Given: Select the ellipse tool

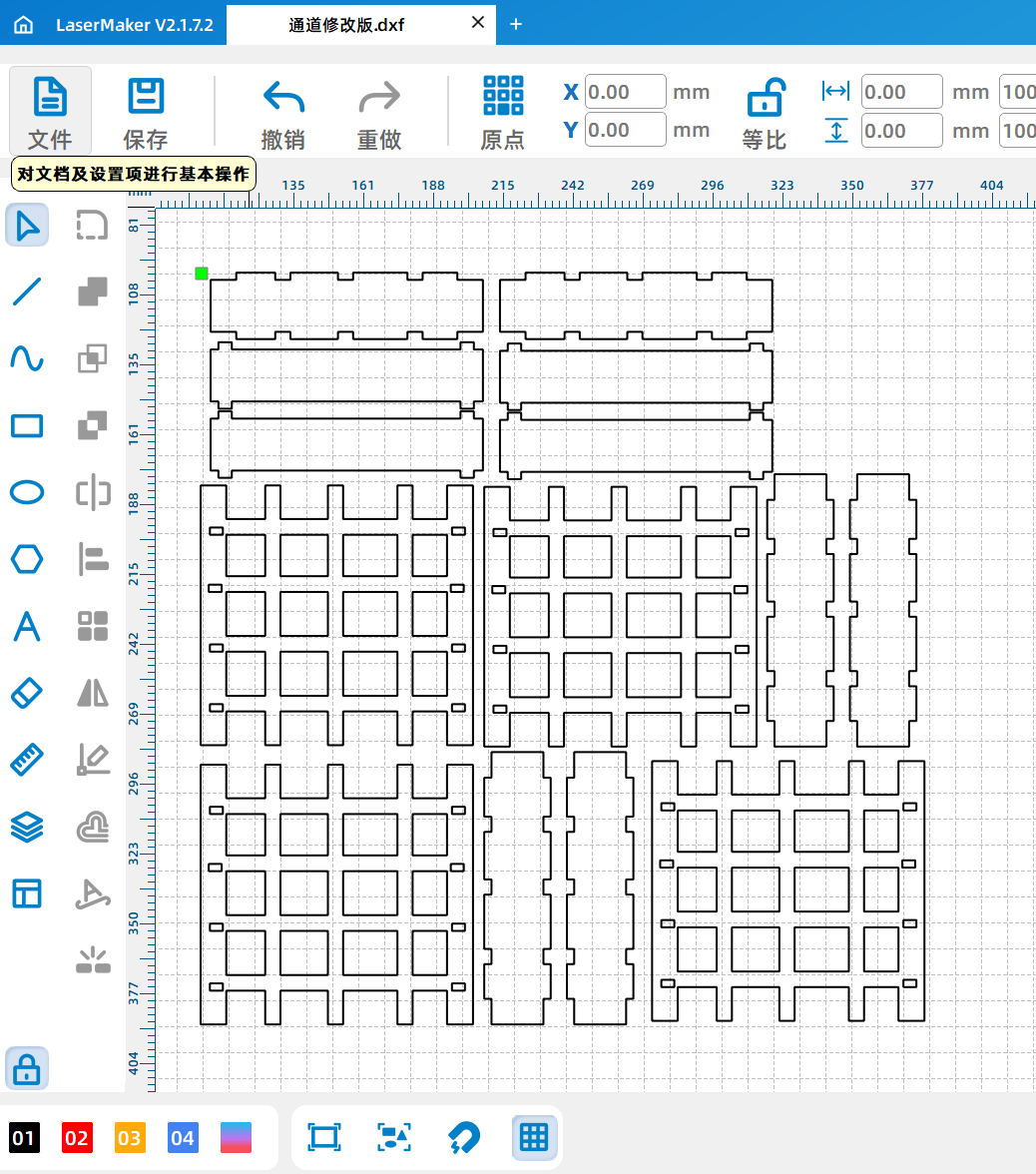Looking at the screenshot, I should click(27, 493).
